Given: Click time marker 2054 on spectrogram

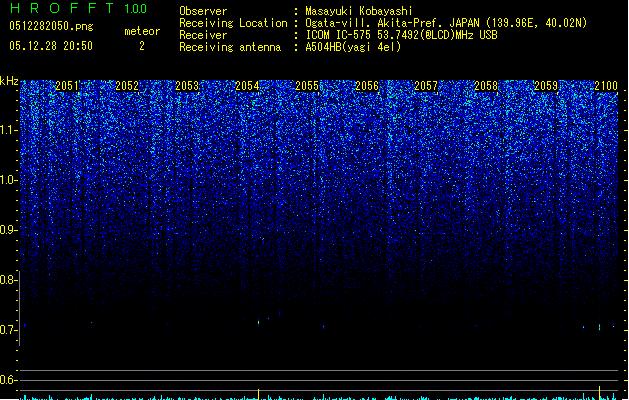Looking at the screenshot, I should click(x=247, y=86).
